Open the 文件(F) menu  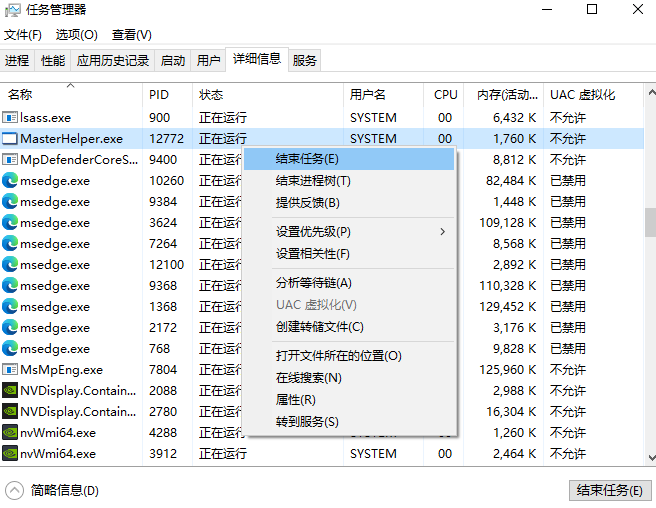point(23,35)
